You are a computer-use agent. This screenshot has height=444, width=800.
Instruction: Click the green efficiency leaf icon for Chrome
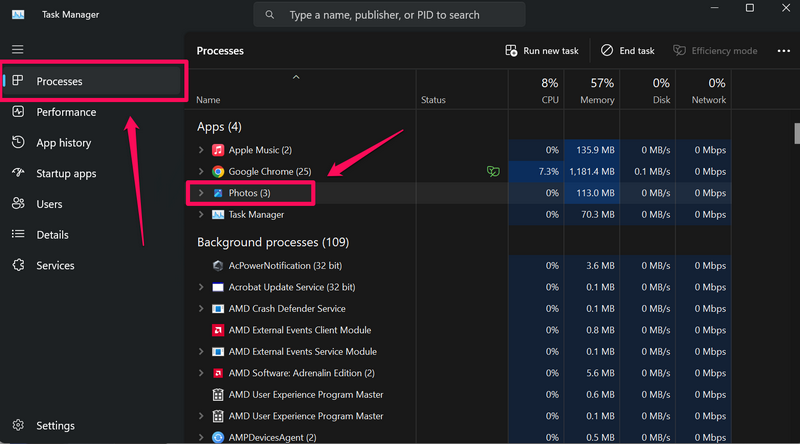pos(493,172)
